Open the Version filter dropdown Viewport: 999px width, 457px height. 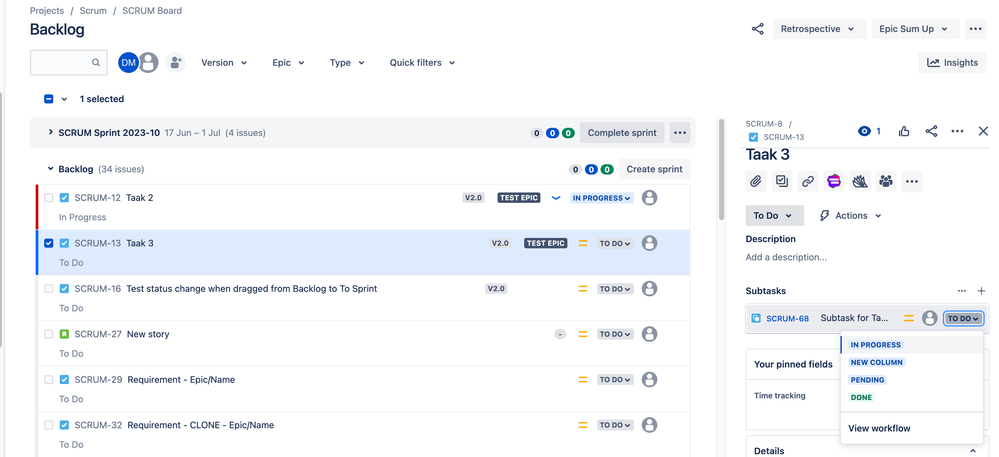(224, 62)
